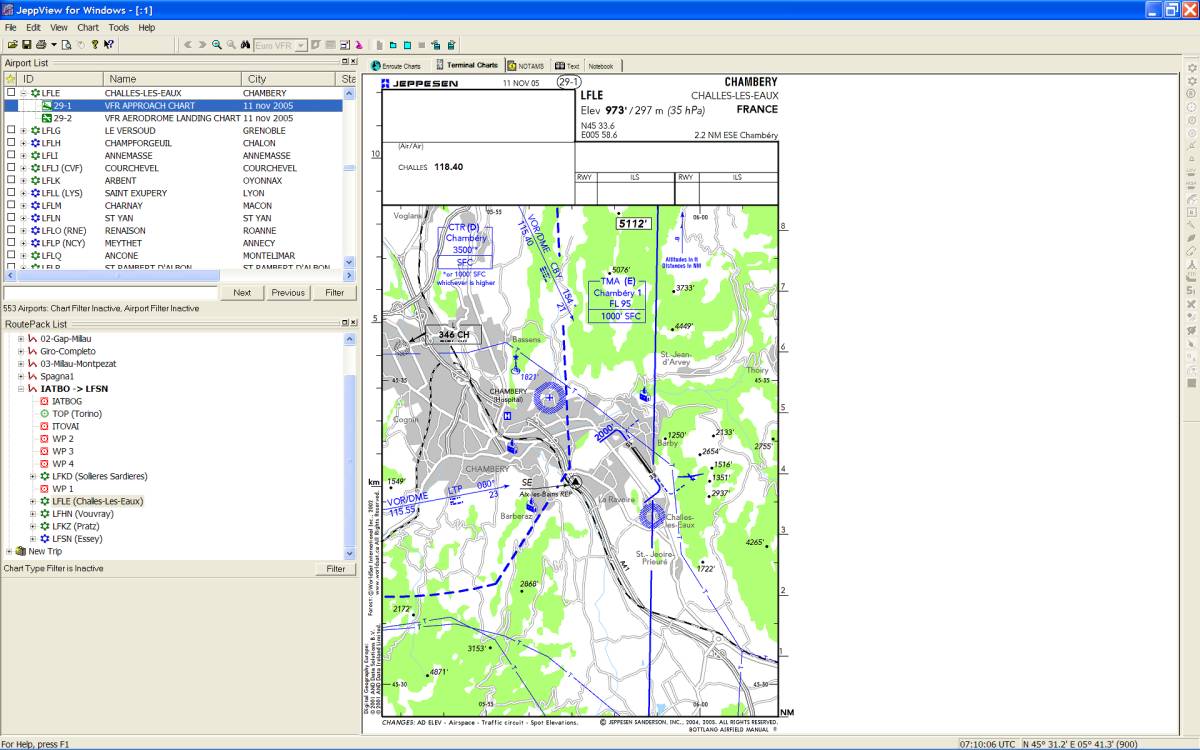This screenshot has width=1200, height=750.
Task: Expand the LFLG airport node
Action: pyautogui.click(x=23, y=131)
